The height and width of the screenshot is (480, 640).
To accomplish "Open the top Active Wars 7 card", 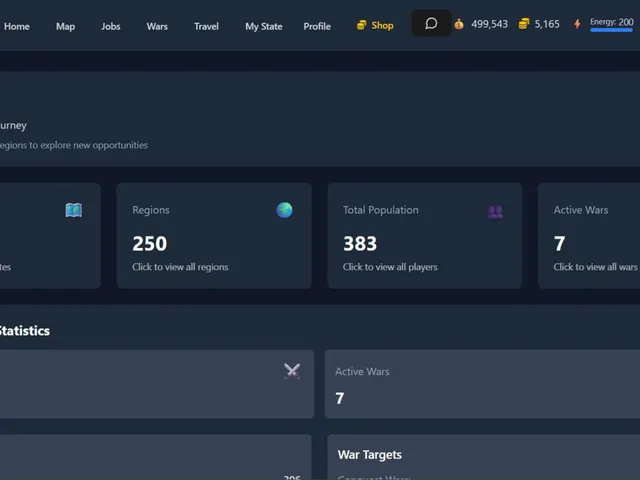I will click(x=589, y=236).
